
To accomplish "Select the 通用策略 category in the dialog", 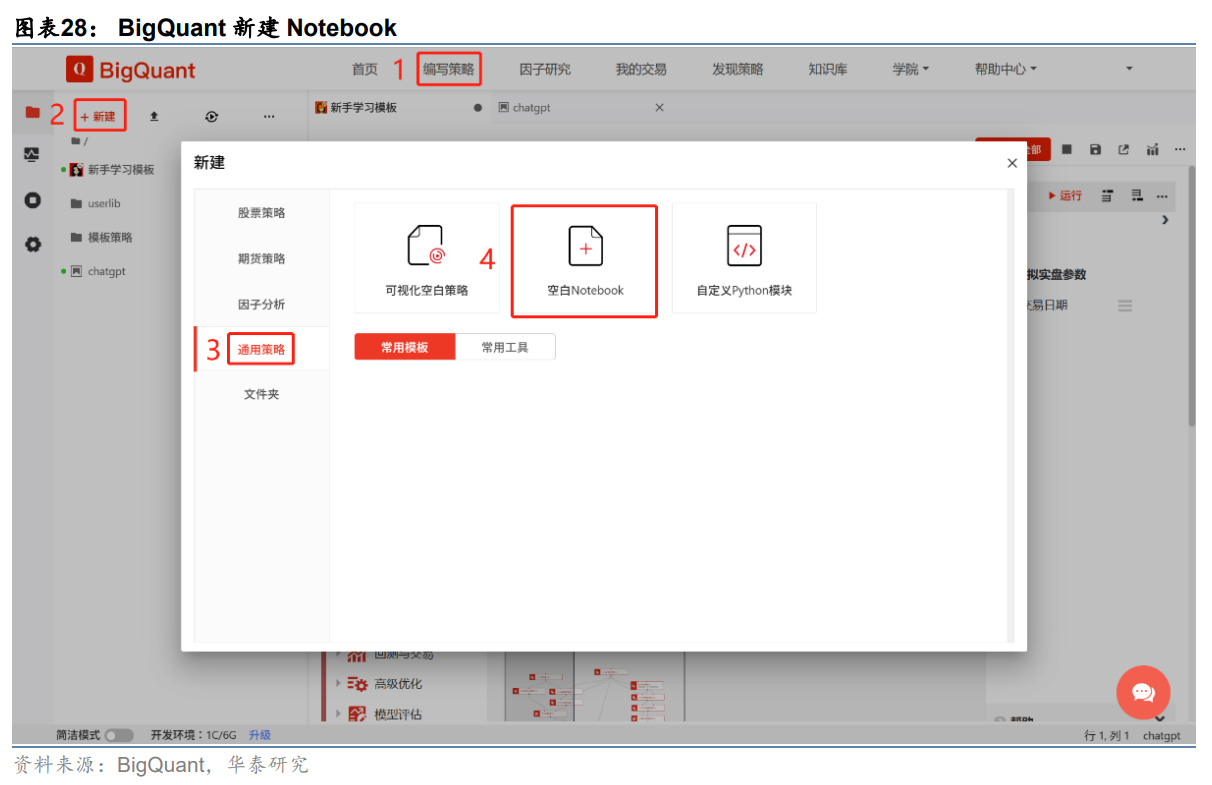I will (262, 349).
